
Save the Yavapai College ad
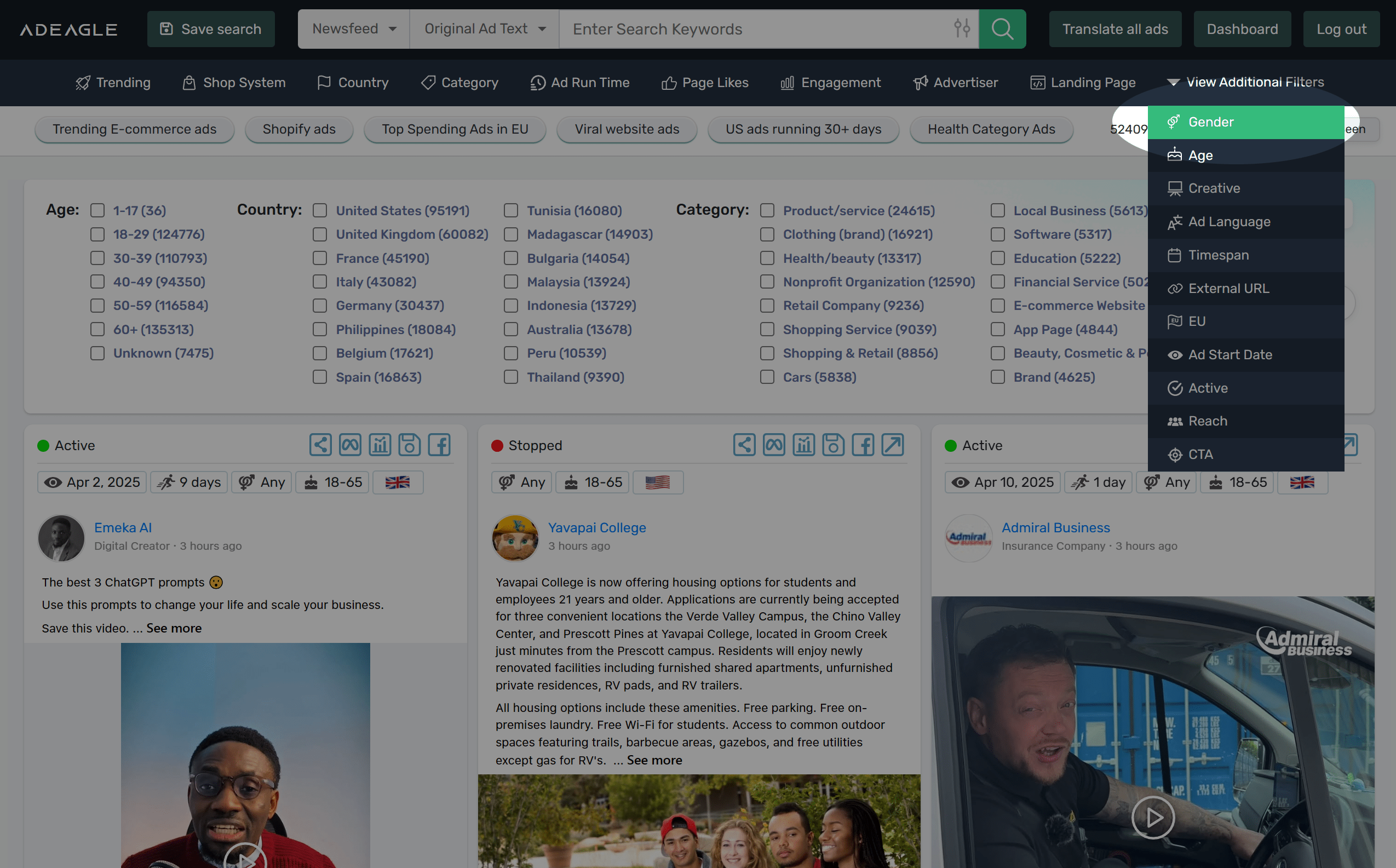pyautogui.click(x=834, y=445)
